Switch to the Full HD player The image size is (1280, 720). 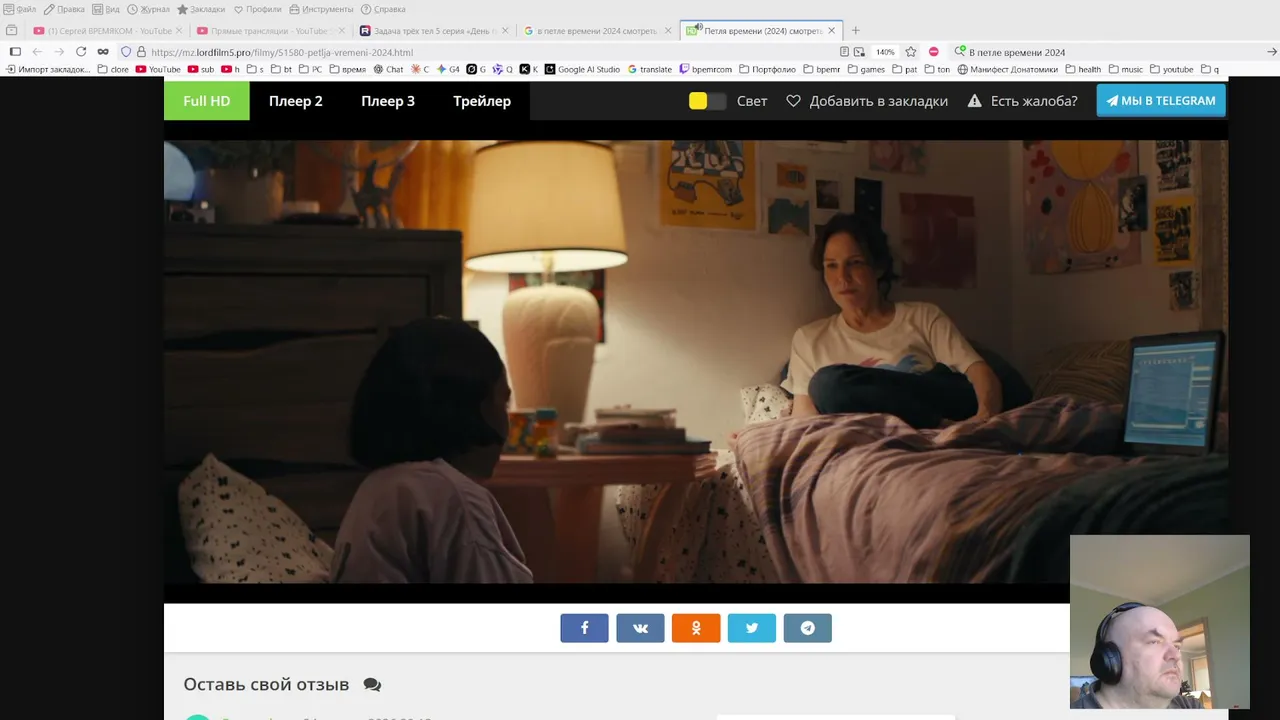(x=207, y=101)
